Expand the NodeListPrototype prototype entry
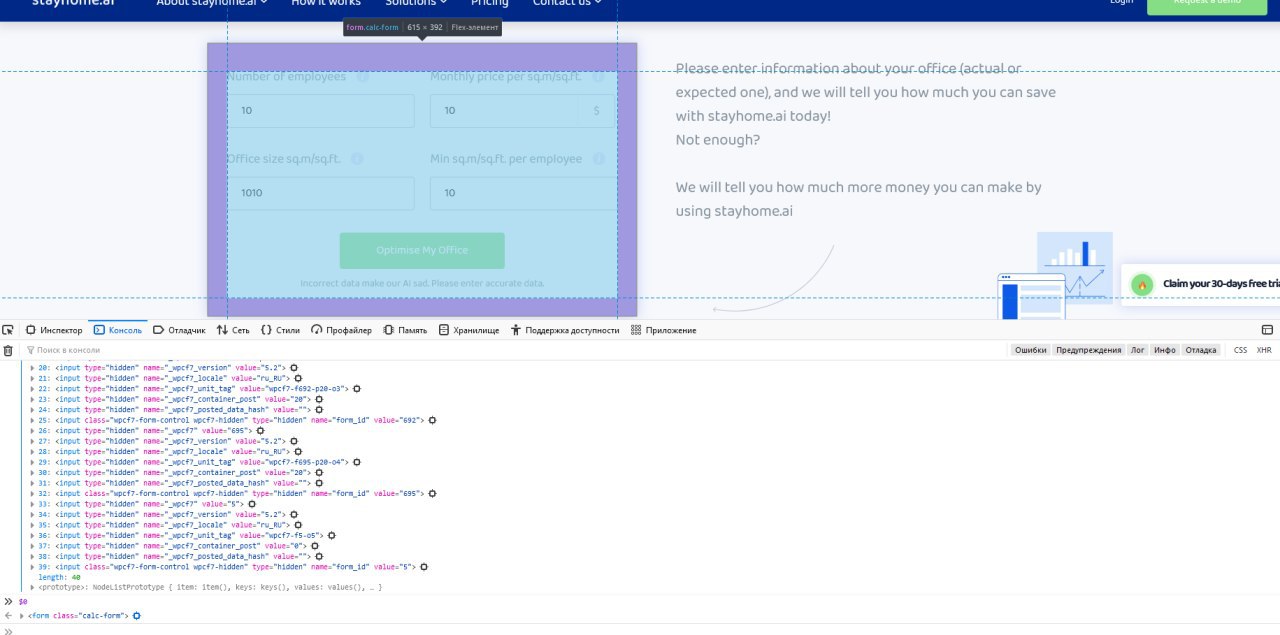Screen dimensions: 1280x635 point(32,588)
